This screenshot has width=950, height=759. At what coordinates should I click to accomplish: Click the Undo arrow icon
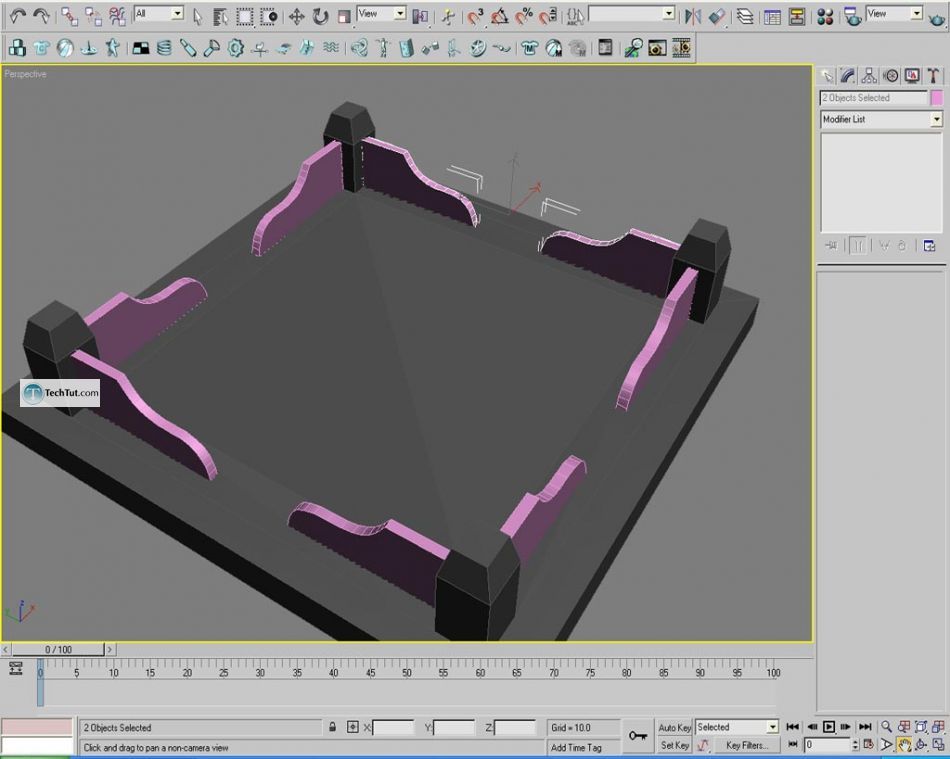click(x=17, y=16)
